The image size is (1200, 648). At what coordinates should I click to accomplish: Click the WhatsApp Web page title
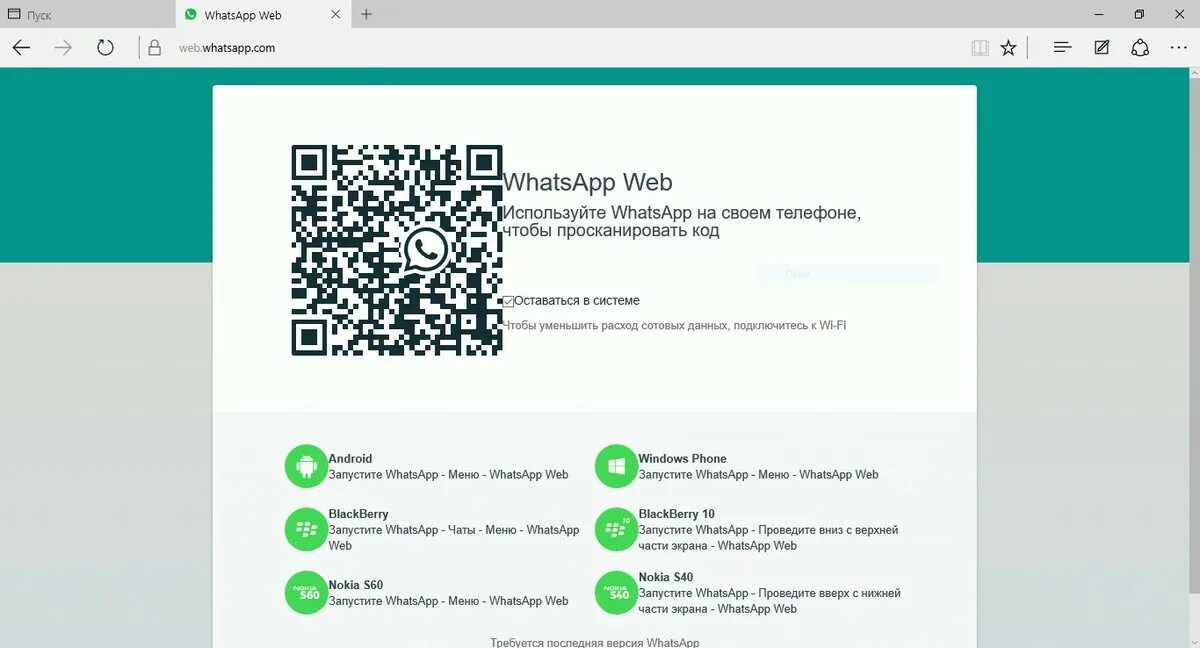point(587,182)
